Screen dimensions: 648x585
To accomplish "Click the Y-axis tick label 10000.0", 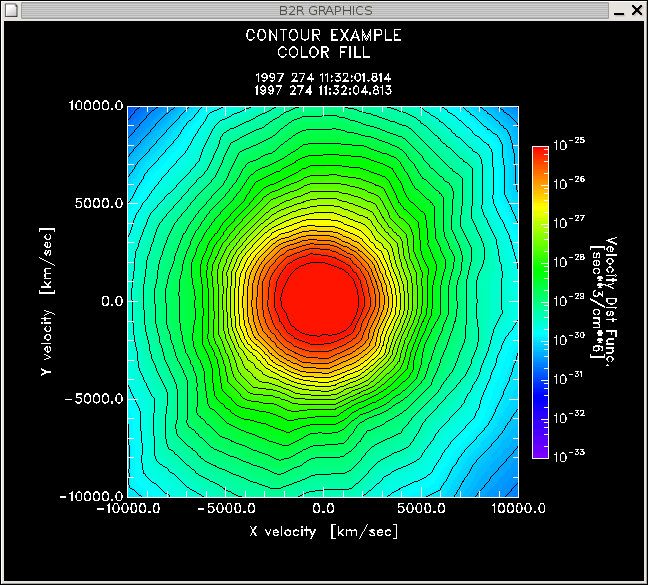I will 96,106.
